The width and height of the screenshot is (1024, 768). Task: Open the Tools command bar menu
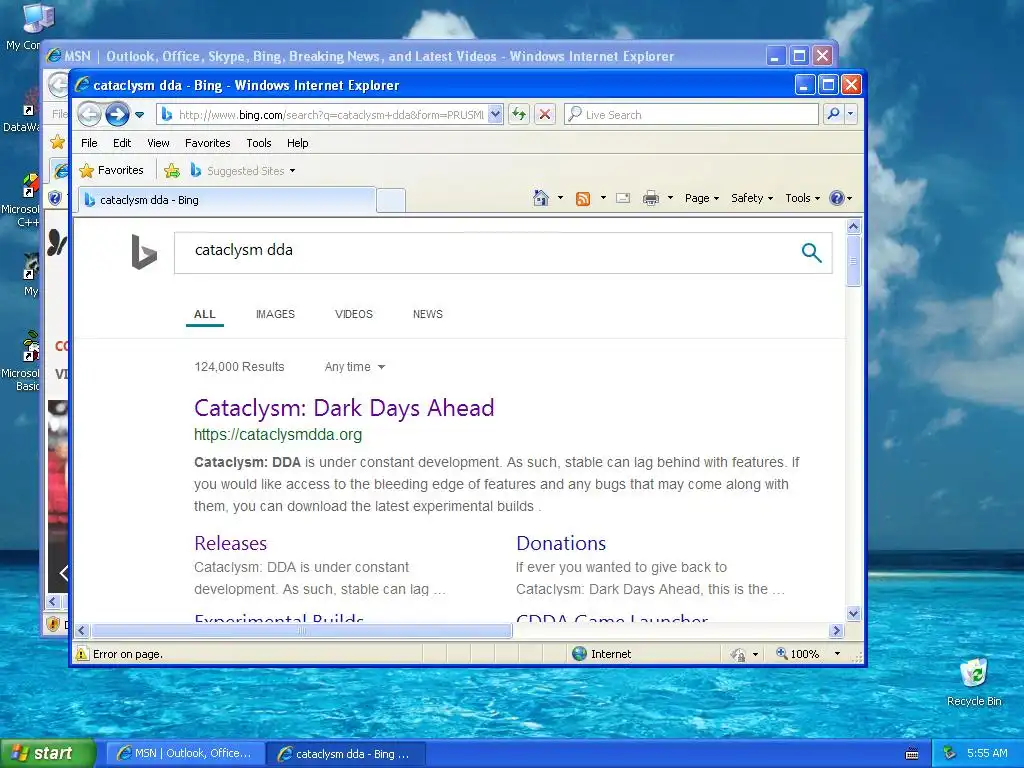pyautogui.click(x=802, y=198)
